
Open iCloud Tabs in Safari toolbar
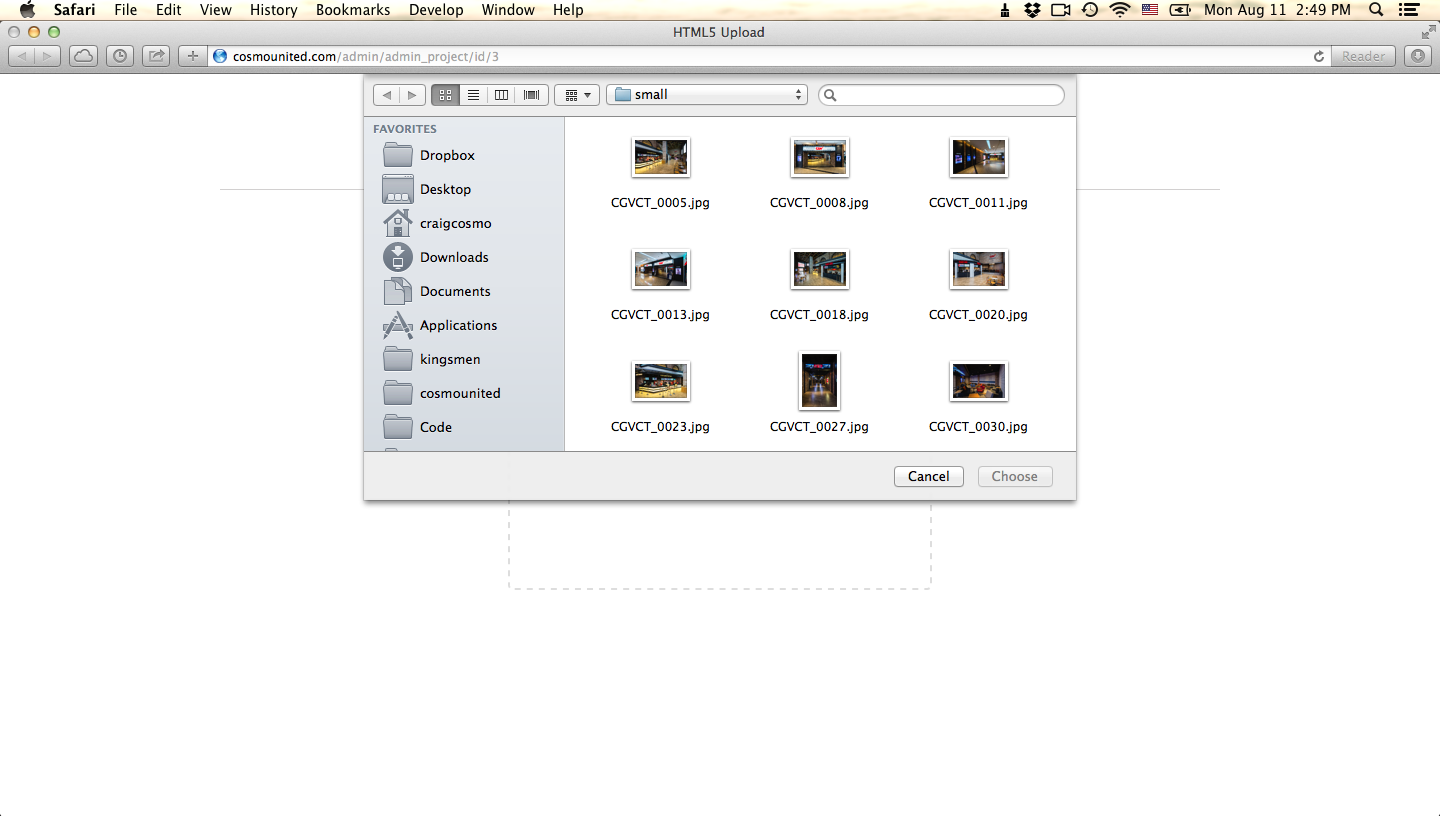[84, 56]
